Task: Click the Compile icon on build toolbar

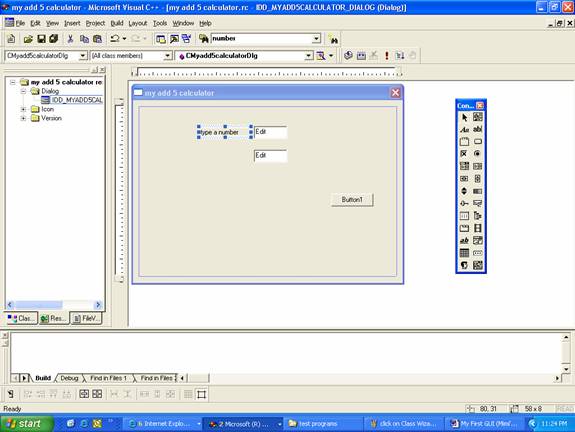Action: click(348, 56)
